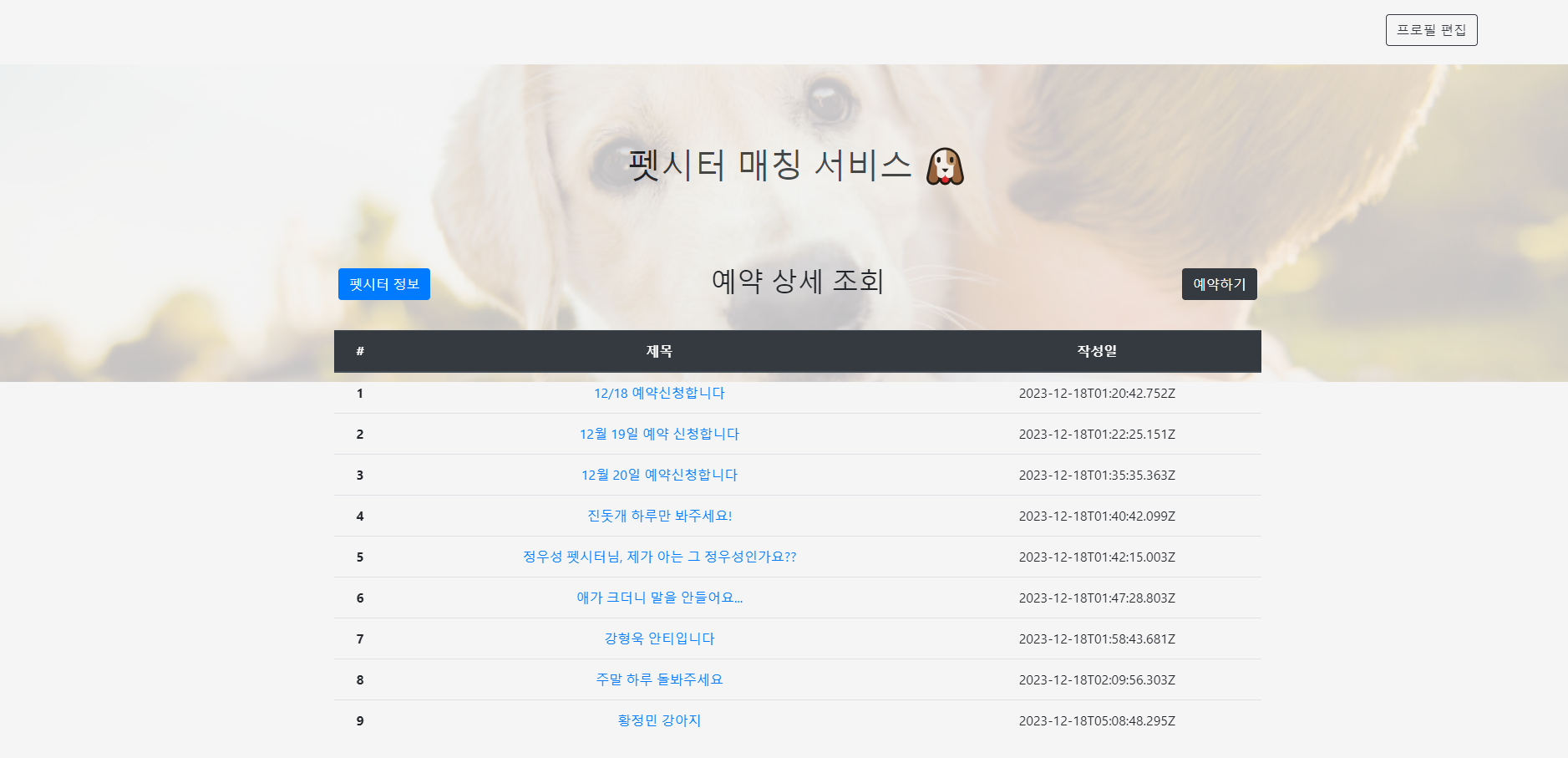The width and height of the screenshot is (1568, 758).
Task: View the '황정민 강아지' post
Action: click(660, 720)
